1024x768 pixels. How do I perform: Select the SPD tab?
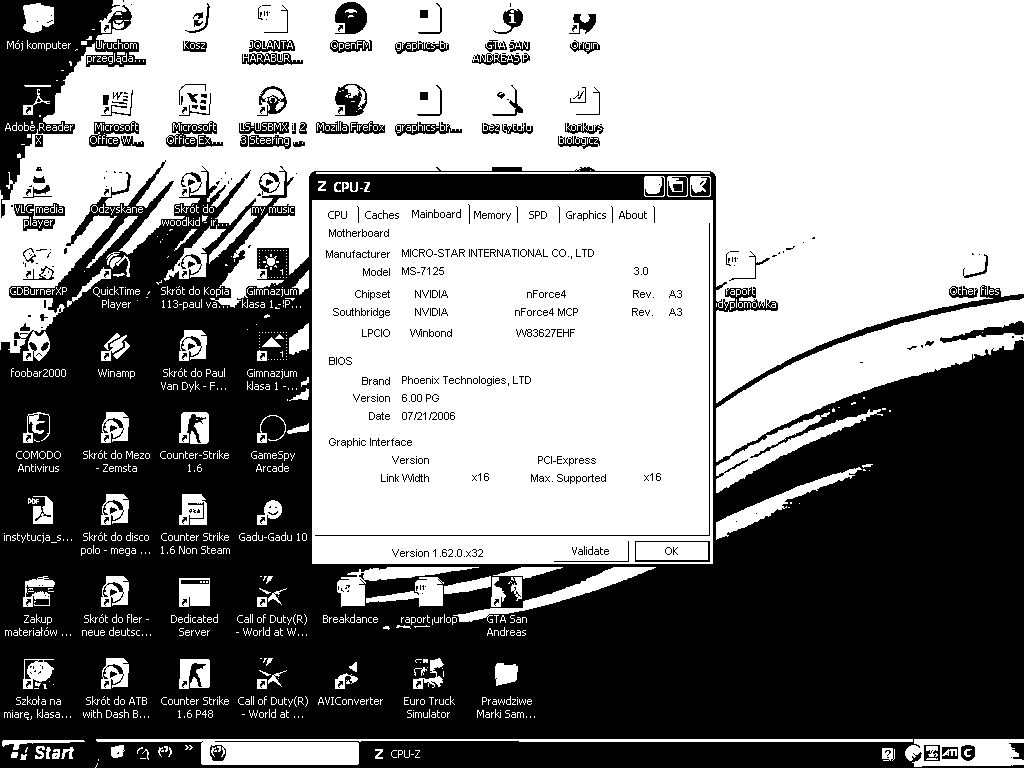(x=538, y=215)
